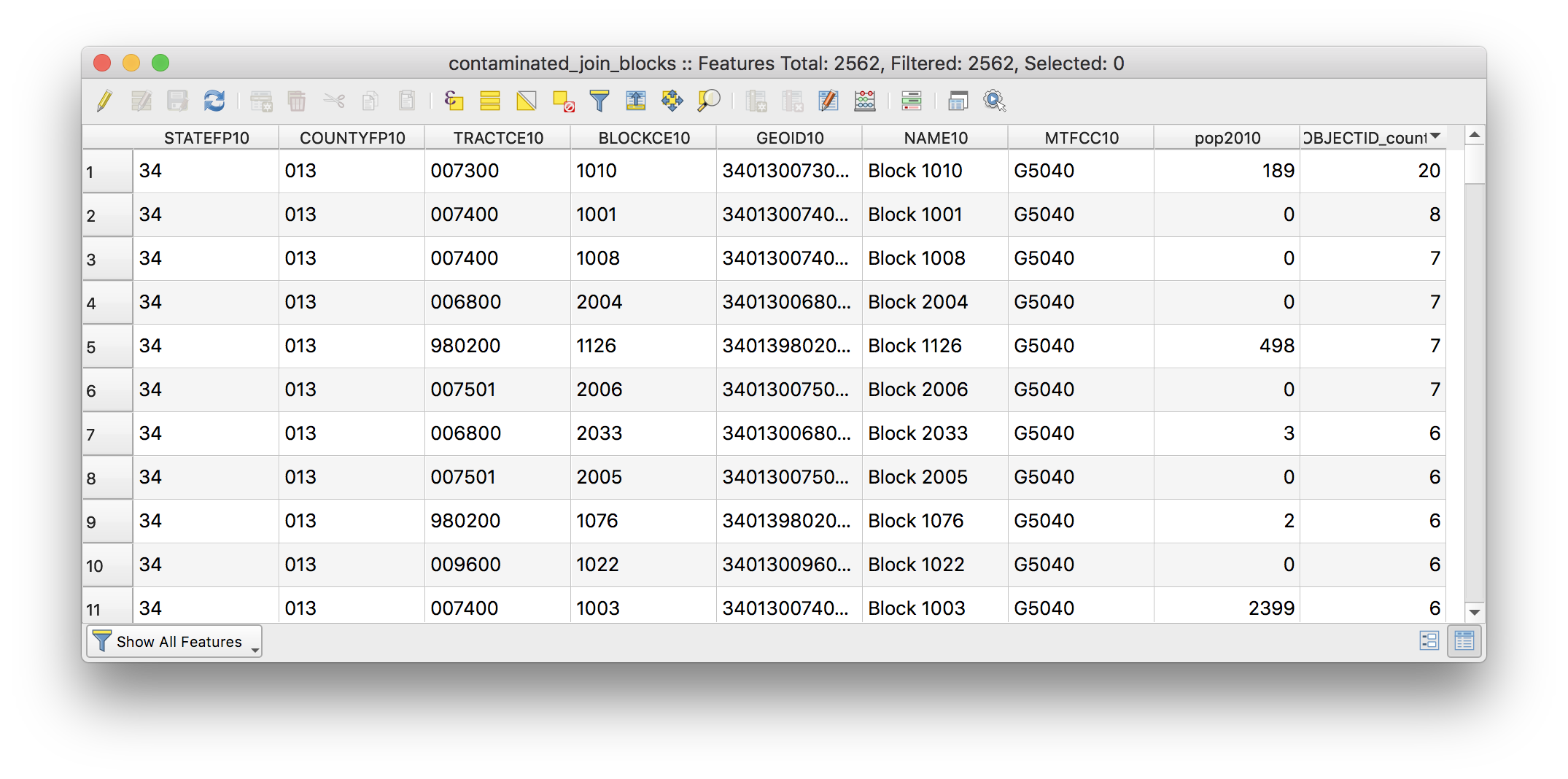Dock the attribute table window

(x=958, y=101)
